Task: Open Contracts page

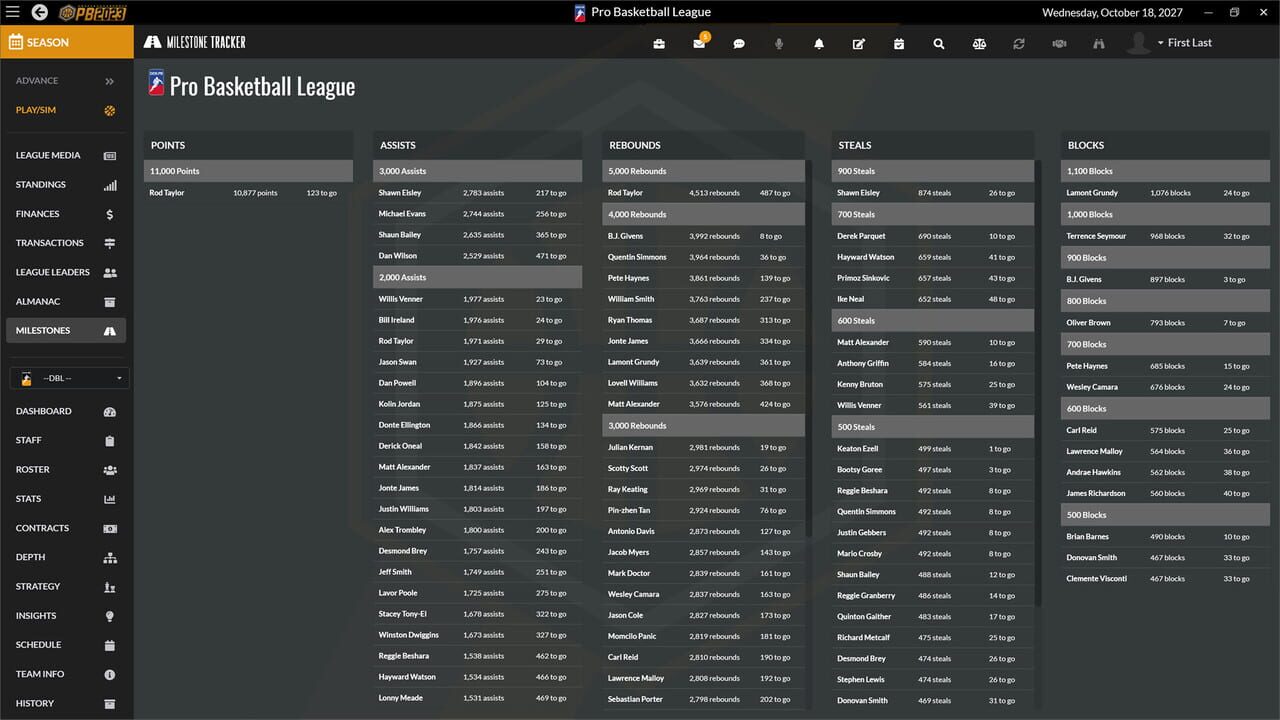Action: pyautogui.click(x=66, y=528)
